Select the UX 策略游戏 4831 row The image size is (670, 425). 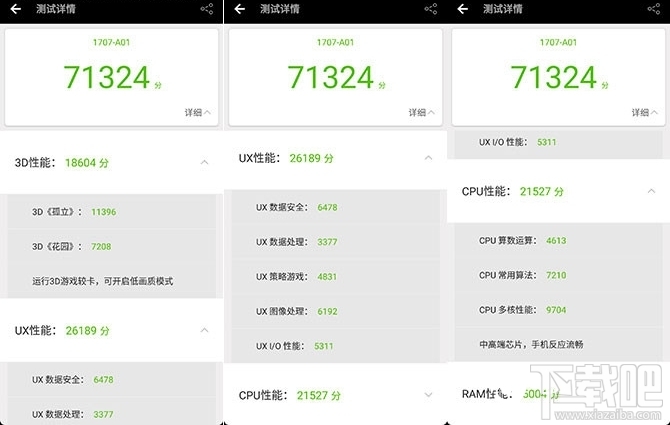click(x=335, y=276)
